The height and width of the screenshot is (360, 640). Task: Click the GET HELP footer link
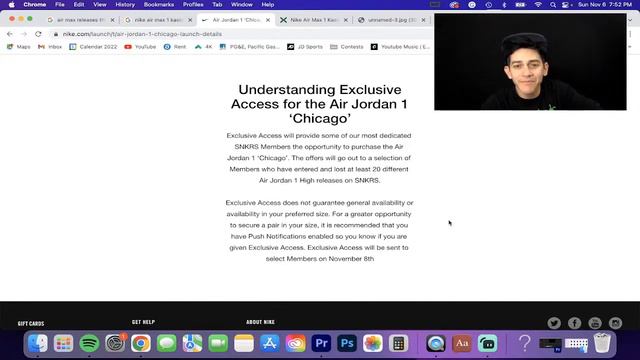coord(143,322)
